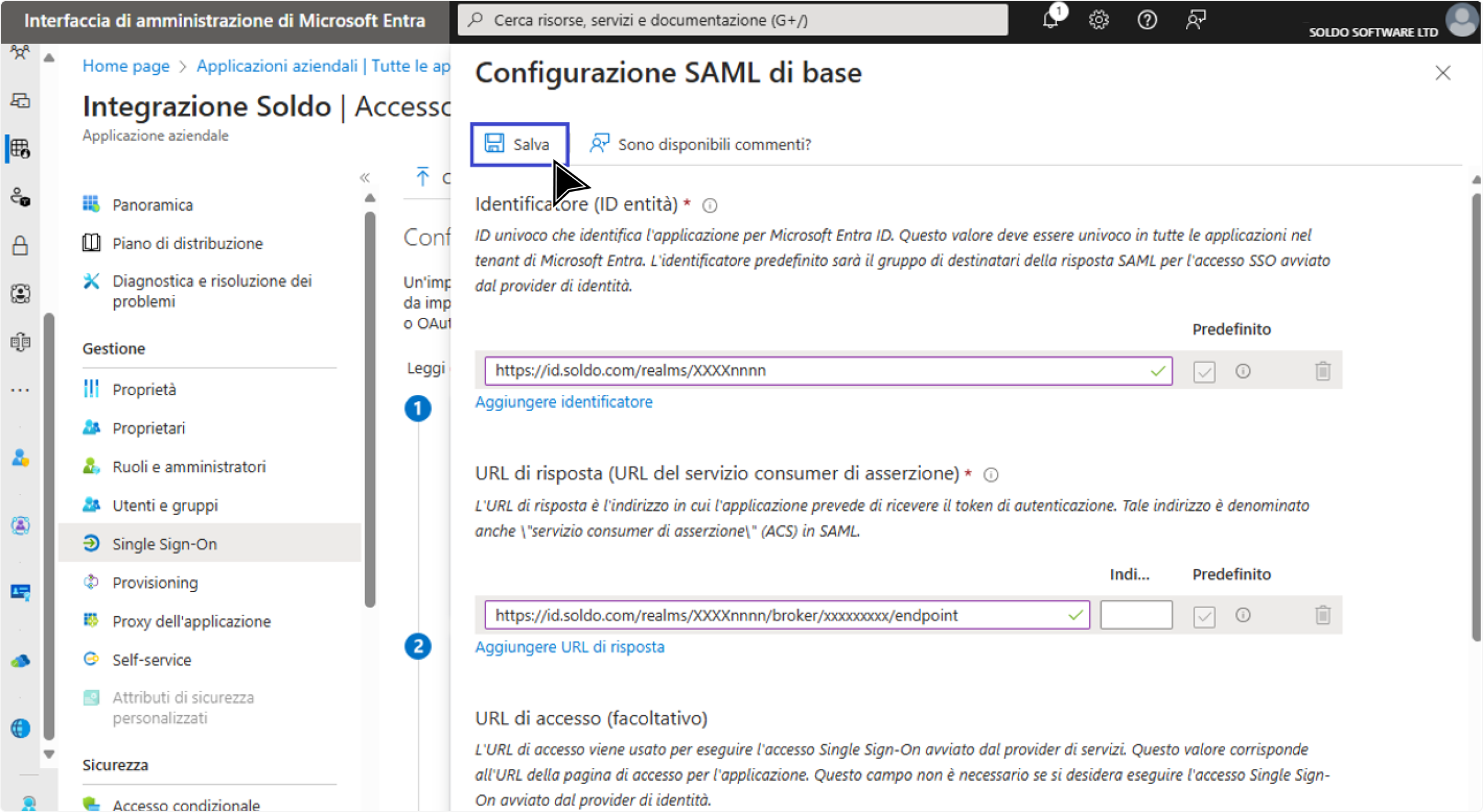Image resolution: width=1483 pixels, height=812 pixels.
Task: Open the circular purple user icon in left rail
Action: [20, 526]
